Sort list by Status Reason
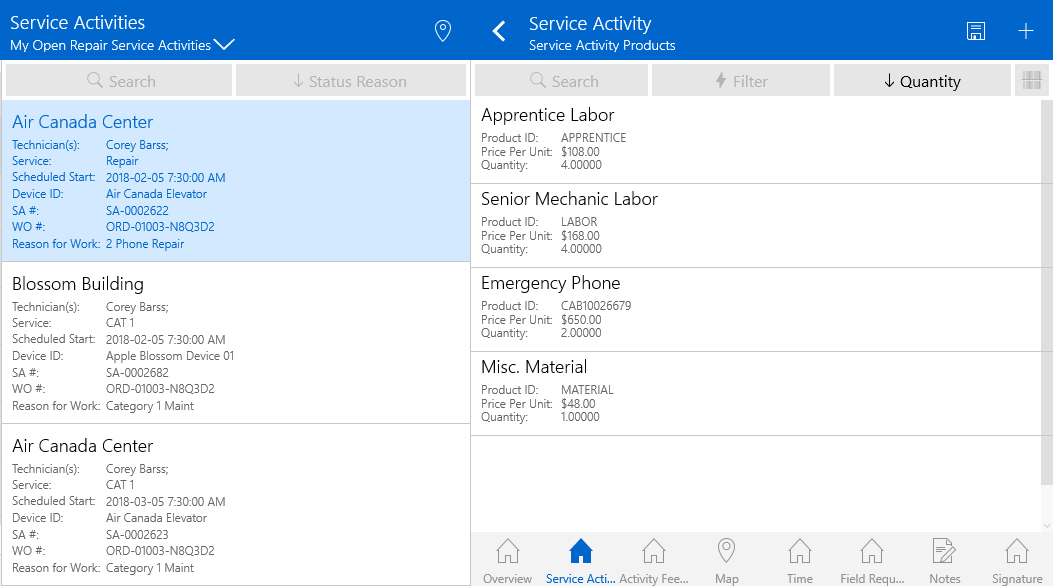This screenshot has height=586, width=1053. point(350,81)
